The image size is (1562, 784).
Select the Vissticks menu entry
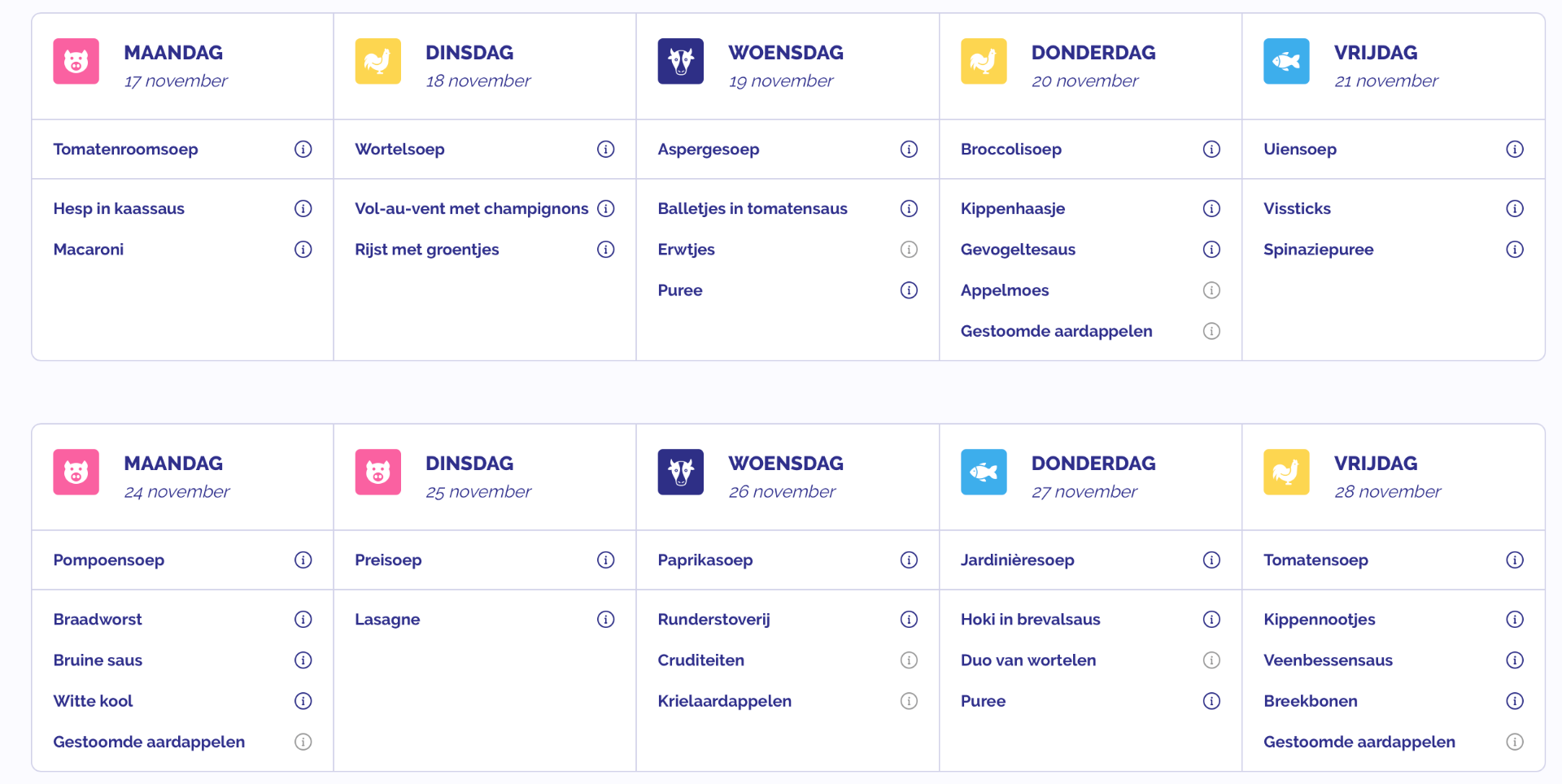click(x=1297, y=209)
